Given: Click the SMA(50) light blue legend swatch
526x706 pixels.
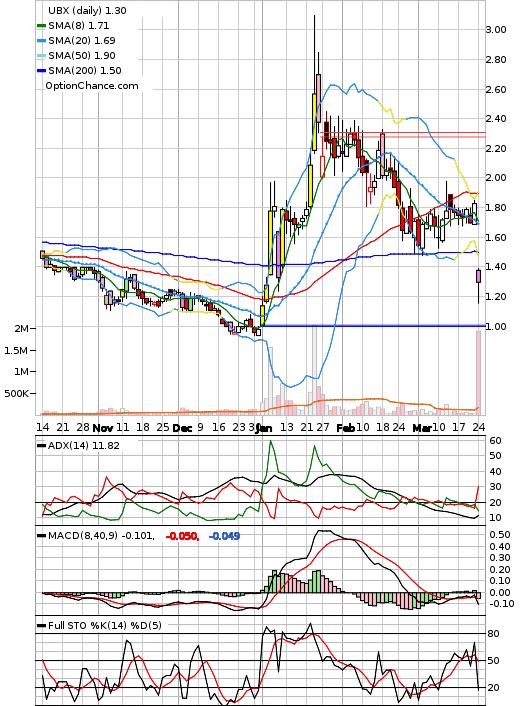Looking at the screenshot, I should (41, 56).
